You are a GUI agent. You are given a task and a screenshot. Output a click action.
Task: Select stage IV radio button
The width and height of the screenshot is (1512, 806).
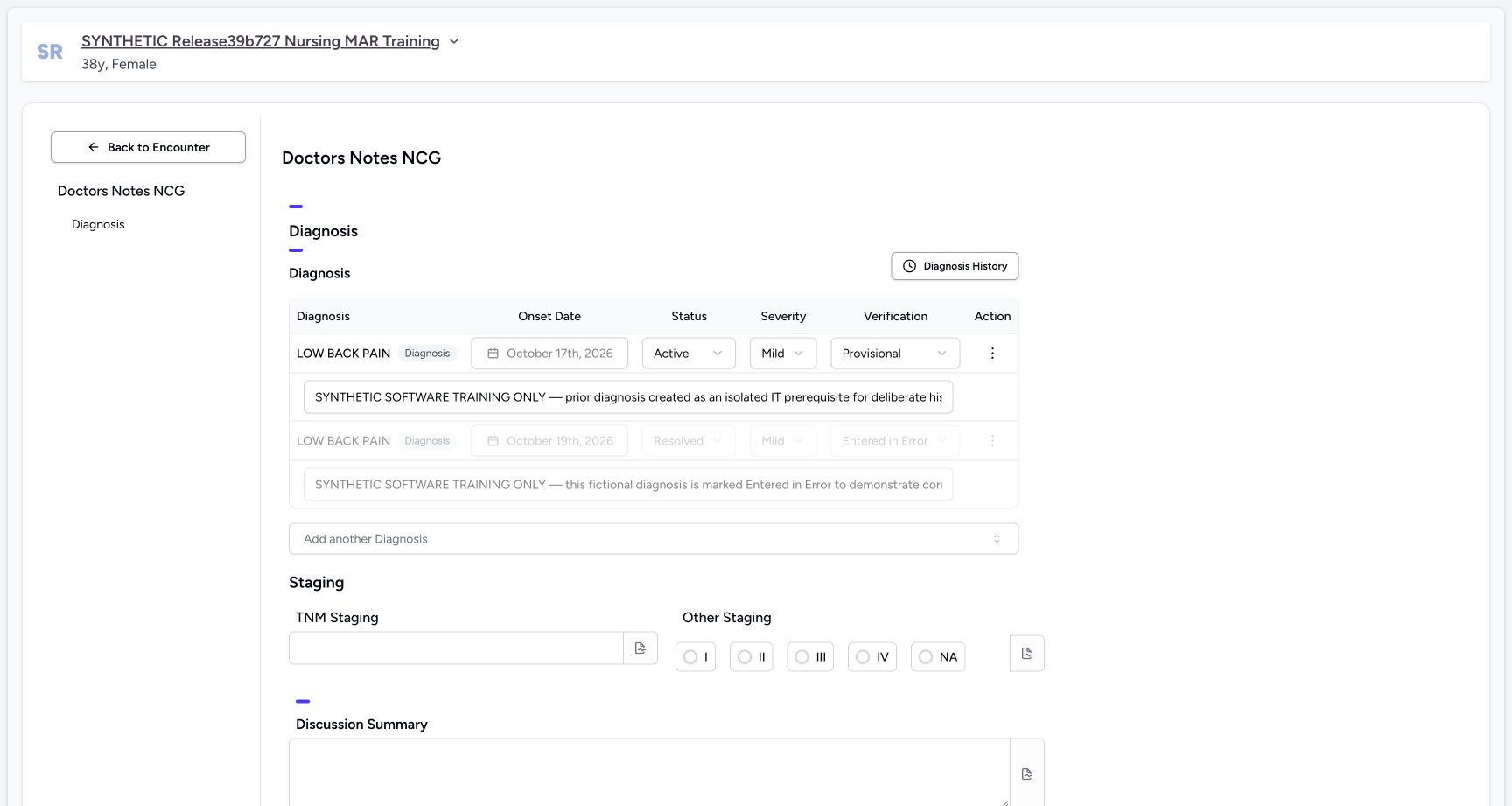click(863, 657)
